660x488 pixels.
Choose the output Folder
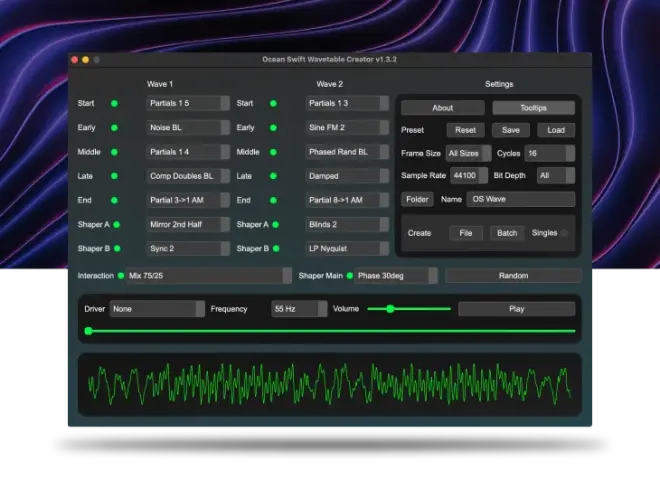[x=417, y=199]
